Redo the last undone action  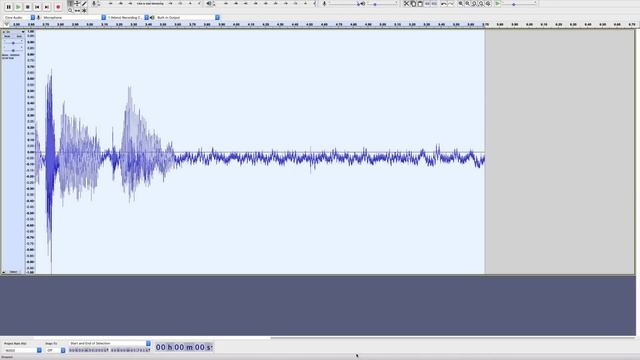451,4
